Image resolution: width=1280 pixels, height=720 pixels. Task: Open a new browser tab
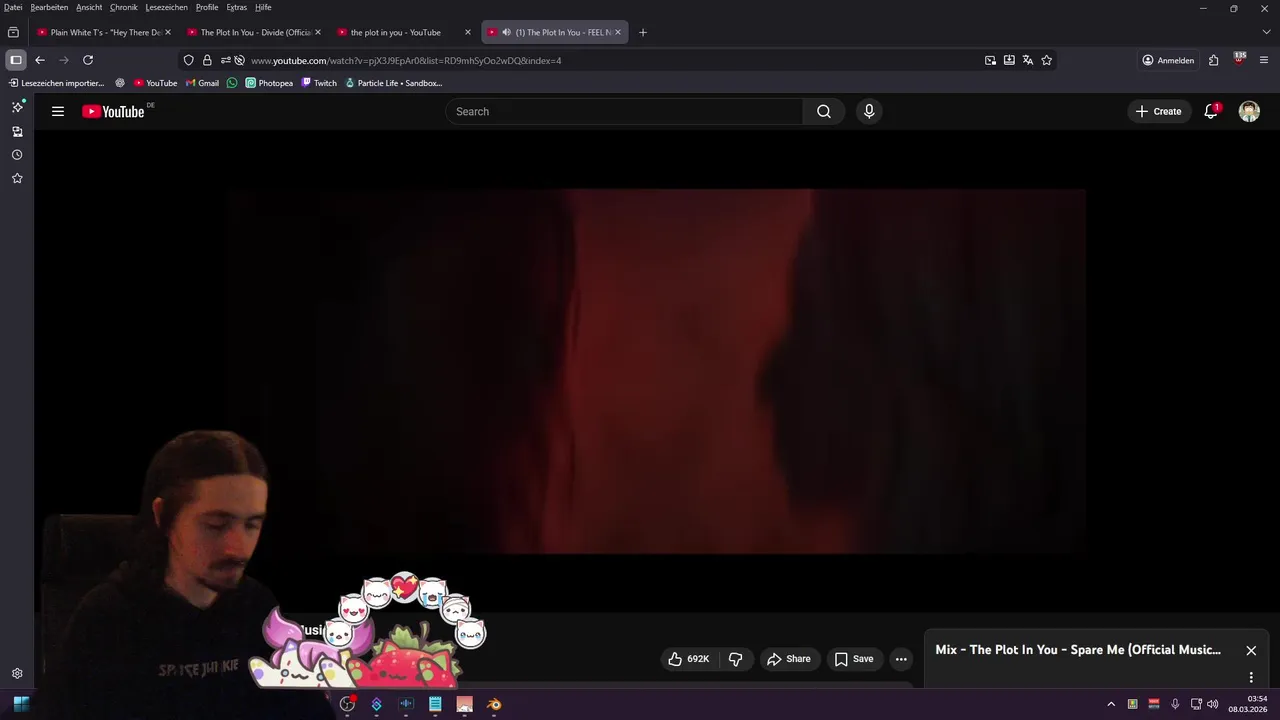(642, 32)
